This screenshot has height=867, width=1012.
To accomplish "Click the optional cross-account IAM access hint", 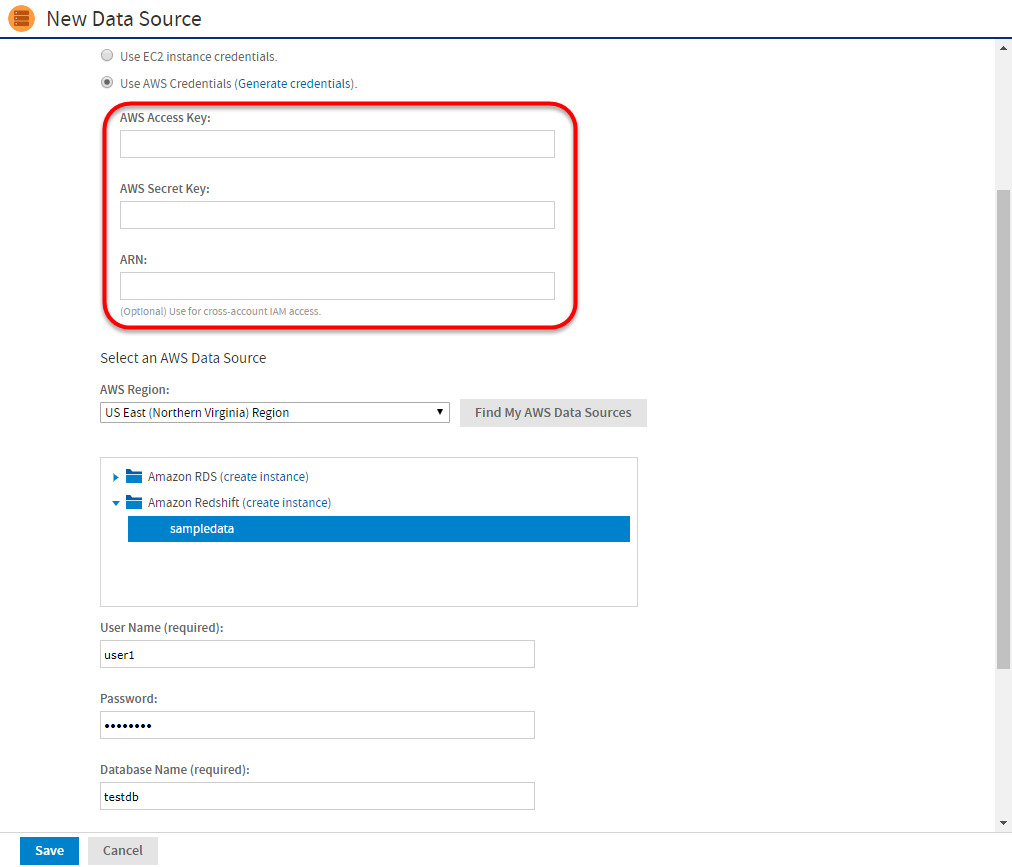I will coord(220,311).
